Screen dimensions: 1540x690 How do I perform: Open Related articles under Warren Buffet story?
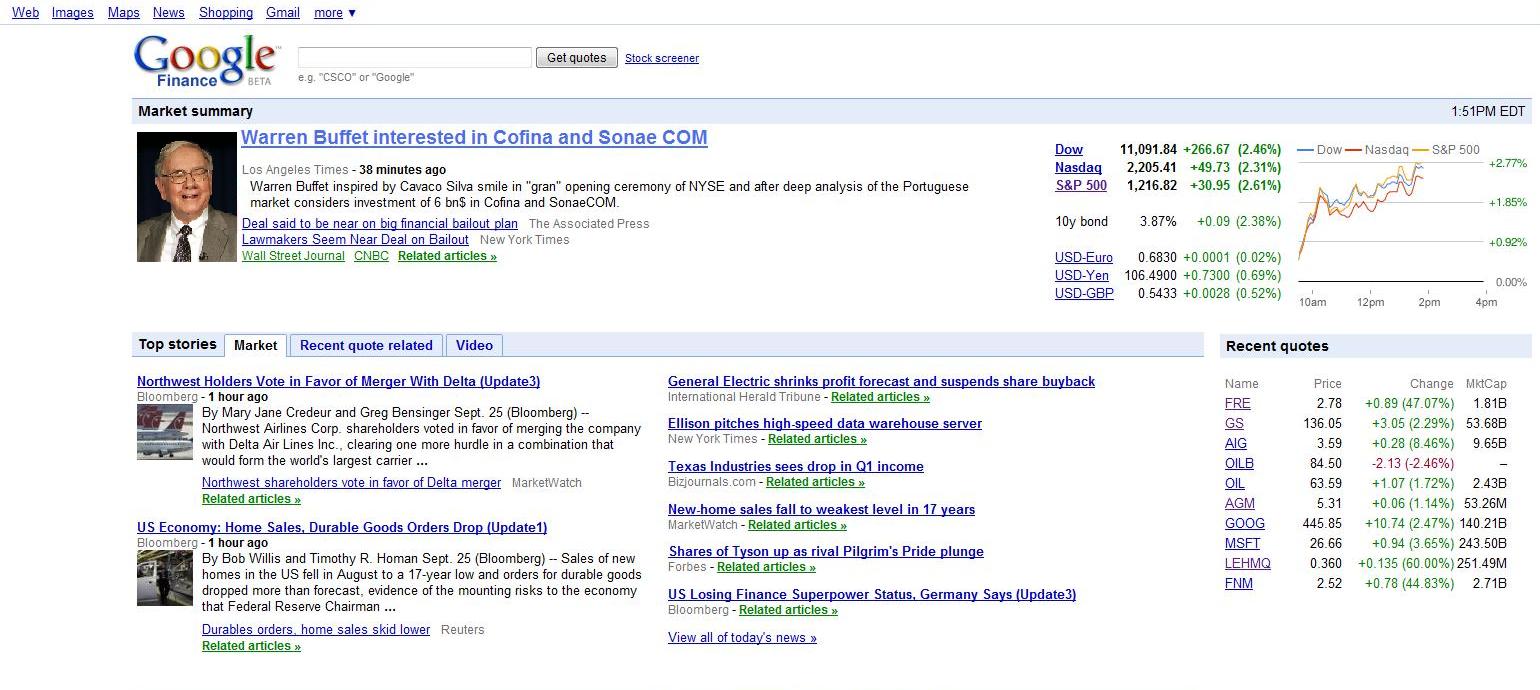pos(447,256)
